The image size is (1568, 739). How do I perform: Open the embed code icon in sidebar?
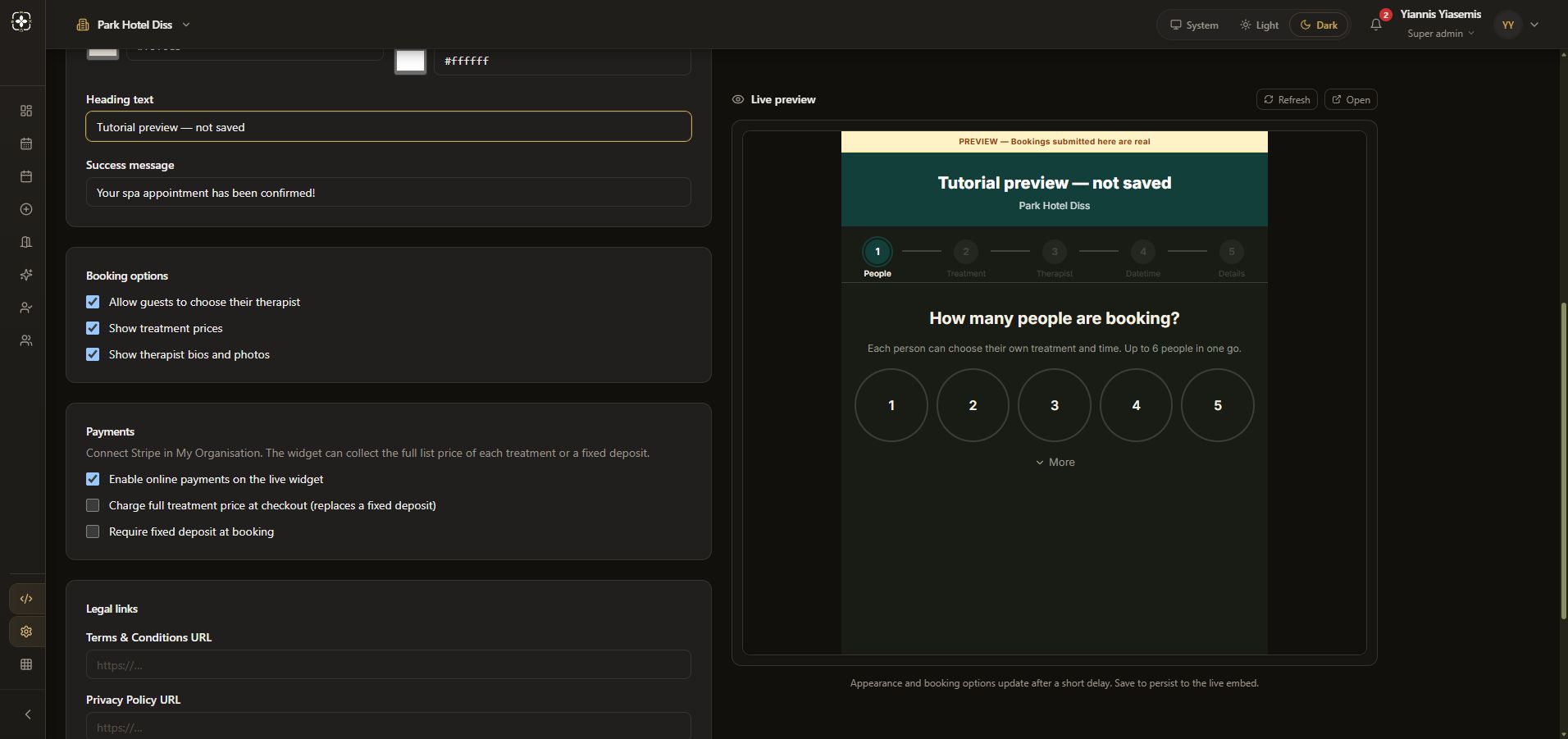coord(26,599)
